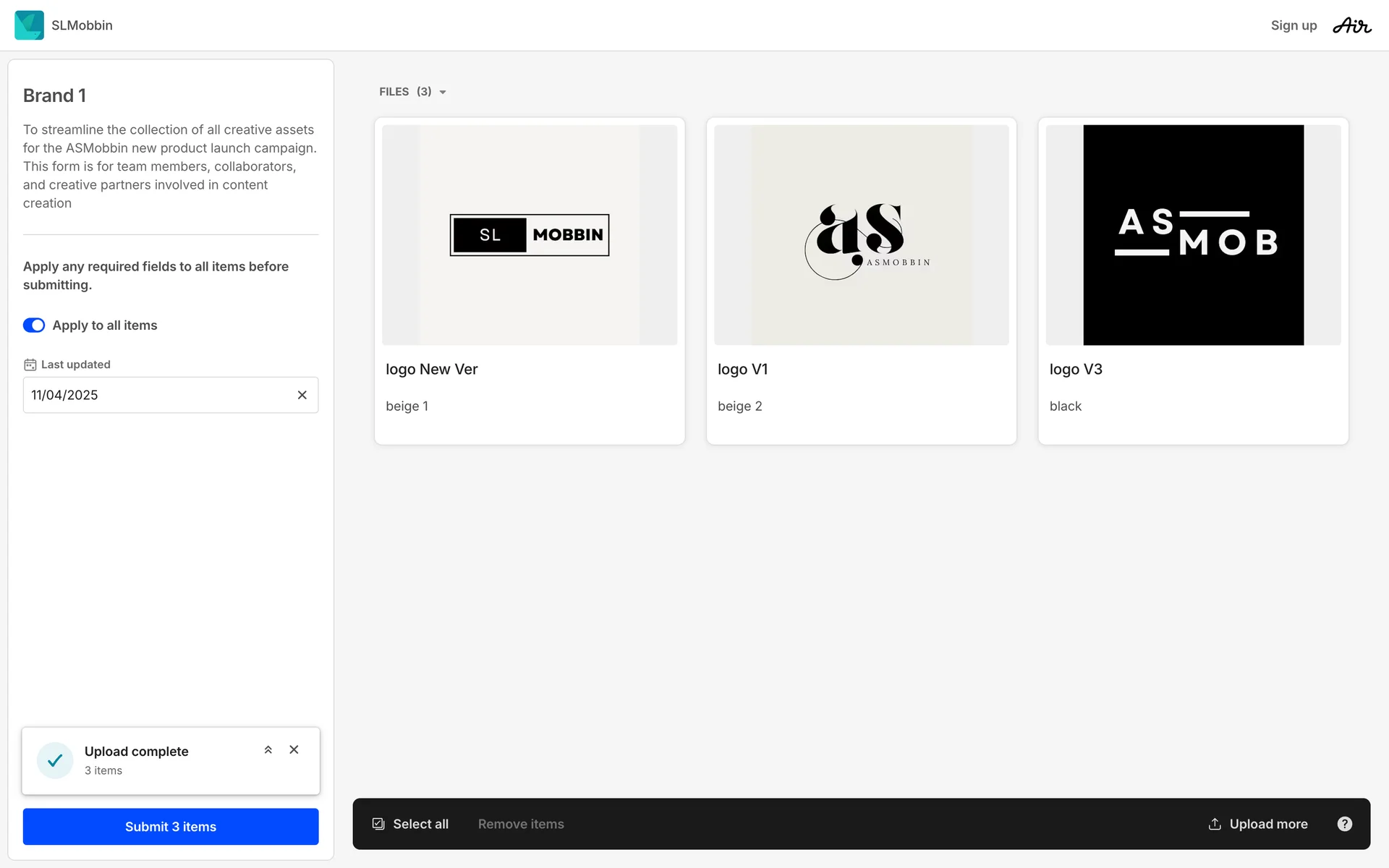Select the logo New Ver thumbnail

[530, 235]
